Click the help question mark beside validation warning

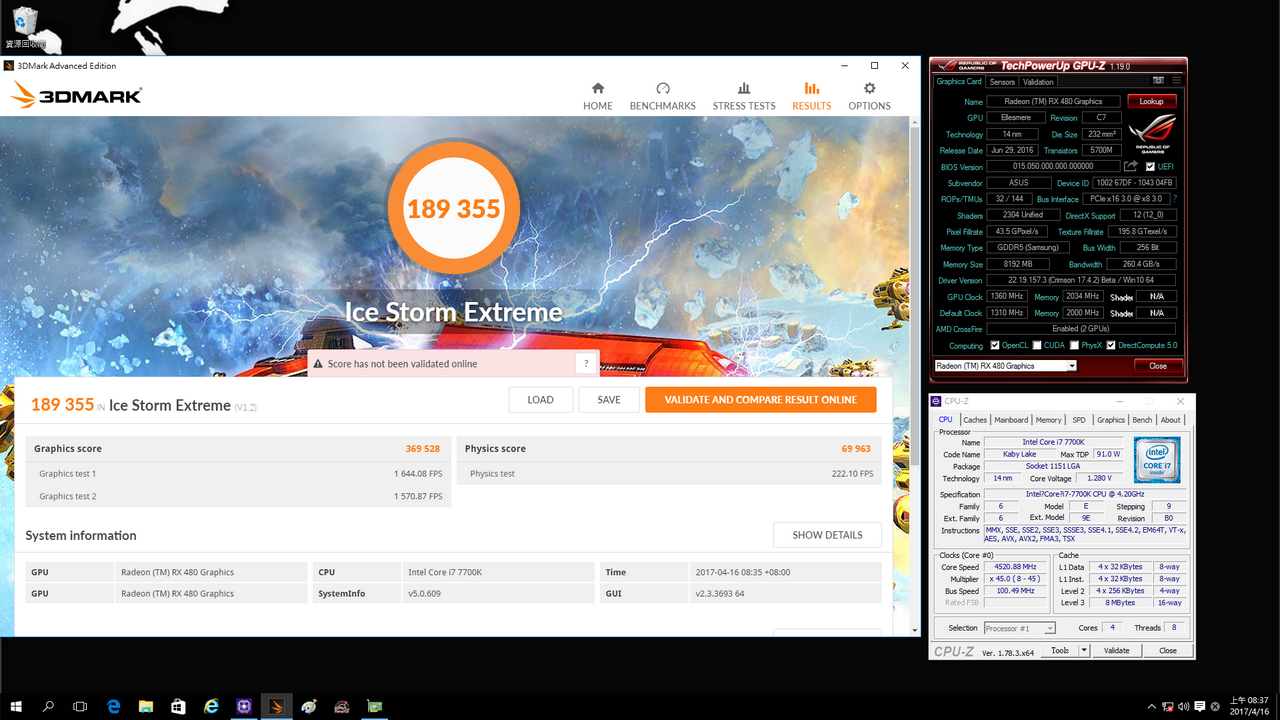586,363
